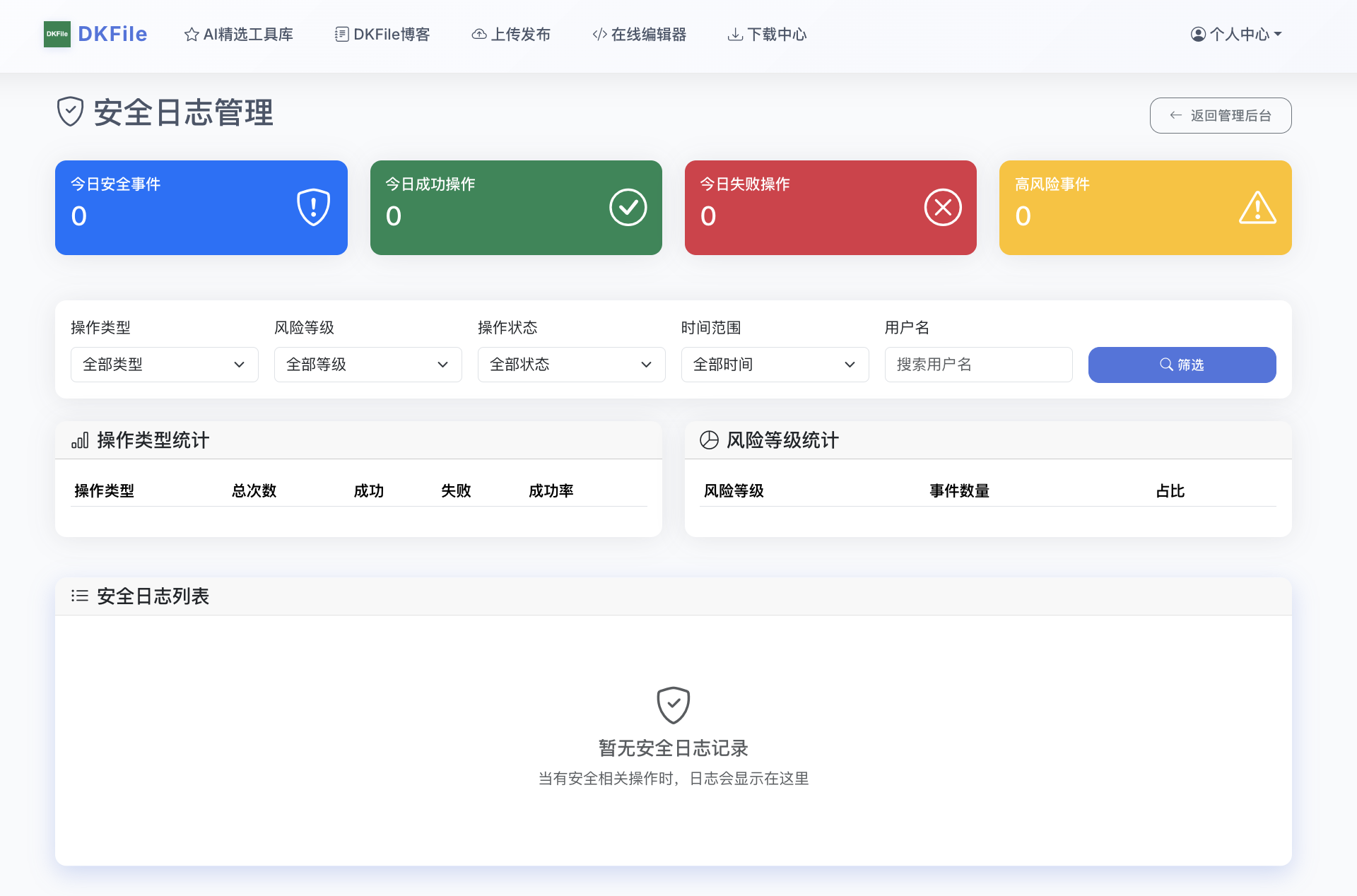
Task: Click the 返回管理后台 back button
Action: pyautogui.click(x=1220, y=115)
